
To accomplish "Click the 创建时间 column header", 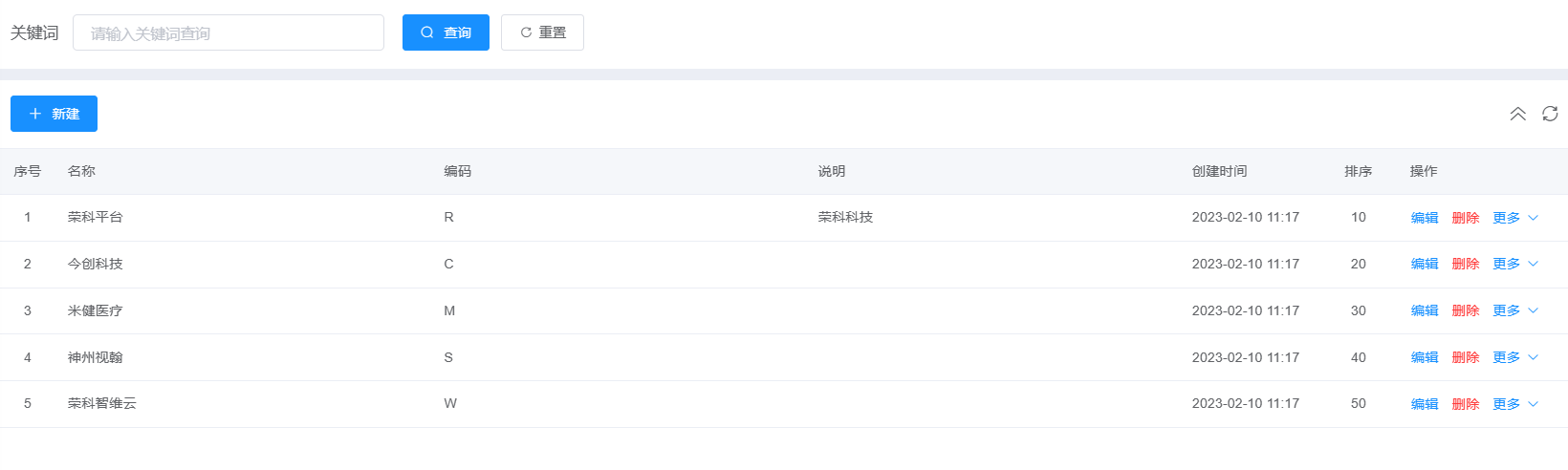I will [x=1219, y=171].
